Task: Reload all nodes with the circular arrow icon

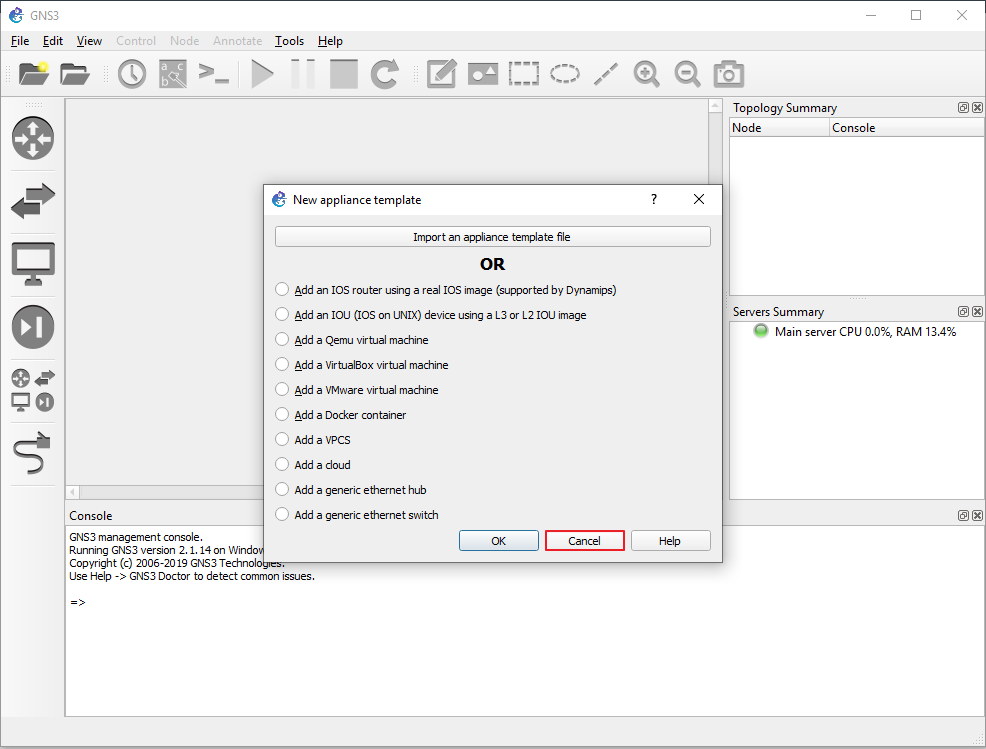Action: (x=385, y=74)
